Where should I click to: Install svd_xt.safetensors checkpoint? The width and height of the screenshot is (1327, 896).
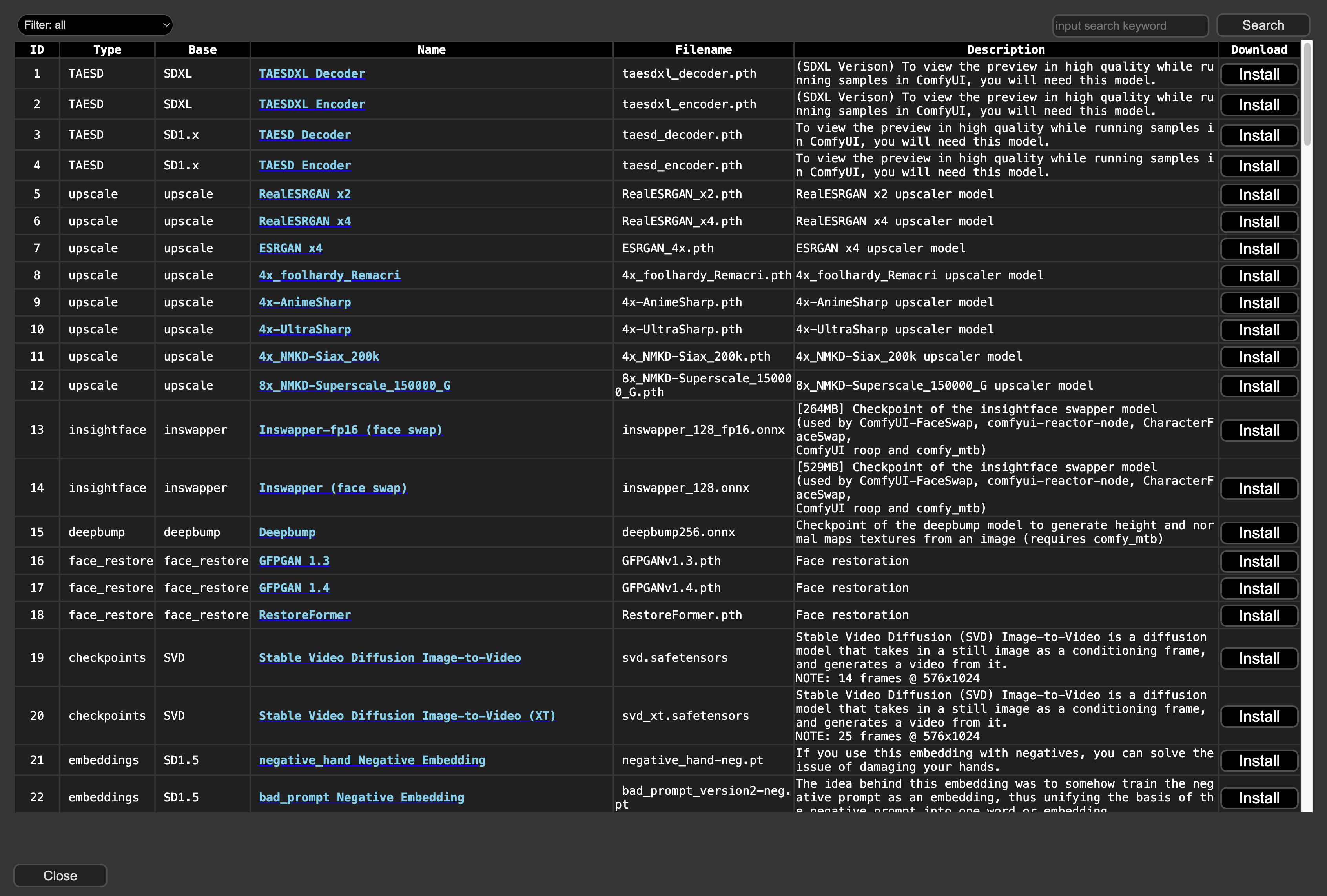point(1259,717)
